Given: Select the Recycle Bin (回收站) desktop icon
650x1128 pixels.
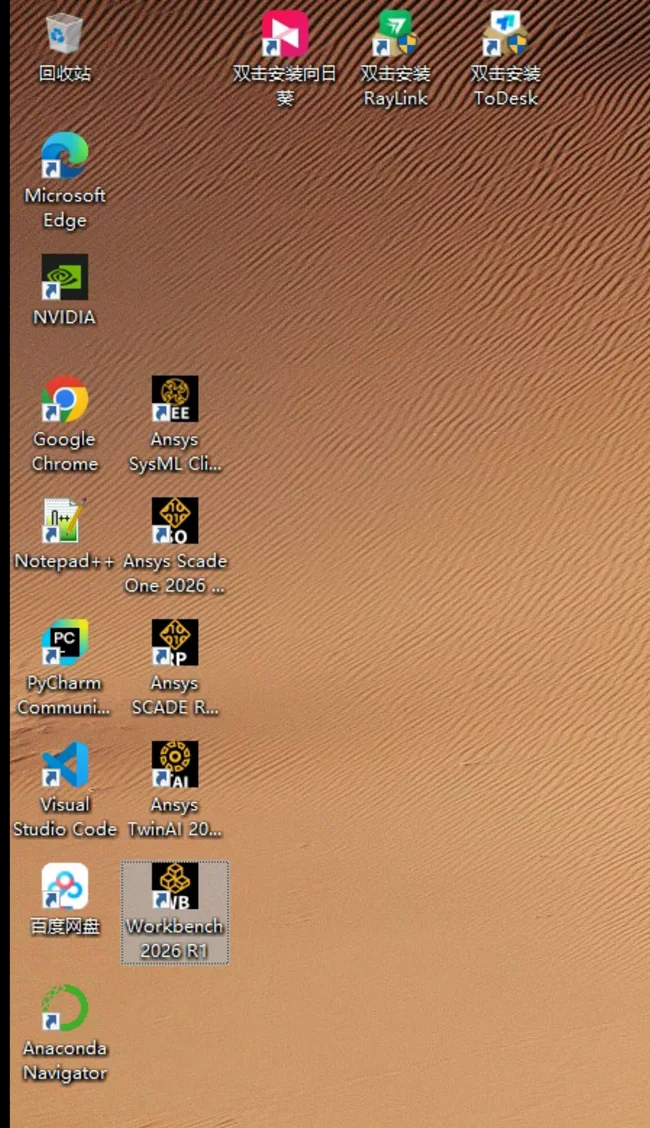Looking at the screenshot, I should coord(65,47).
